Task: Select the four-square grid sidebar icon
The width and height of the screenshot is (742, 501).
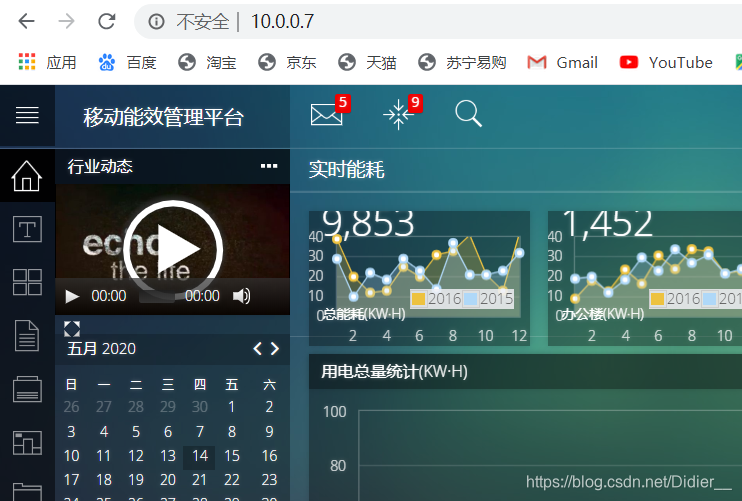Action: (x=27, y=282)
